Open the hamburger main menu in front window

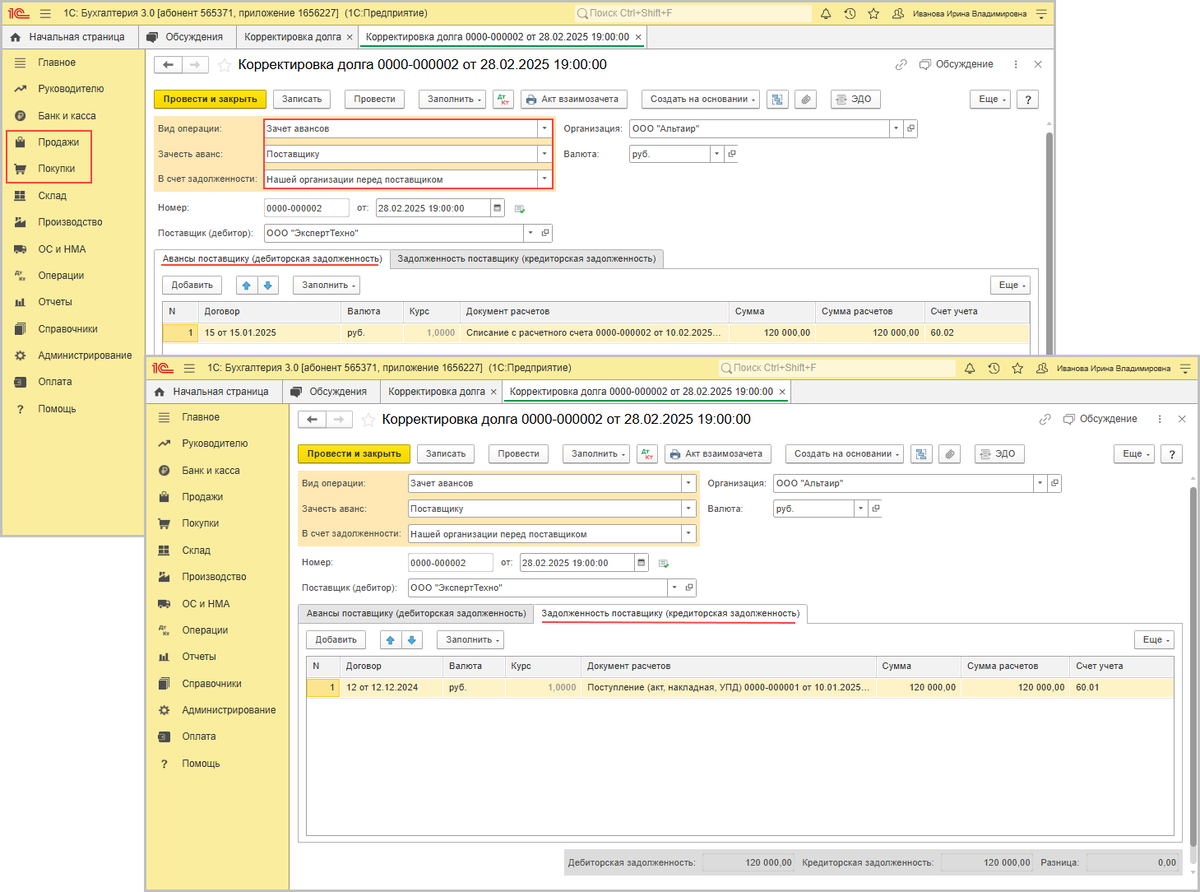click(x=190, y=368)
